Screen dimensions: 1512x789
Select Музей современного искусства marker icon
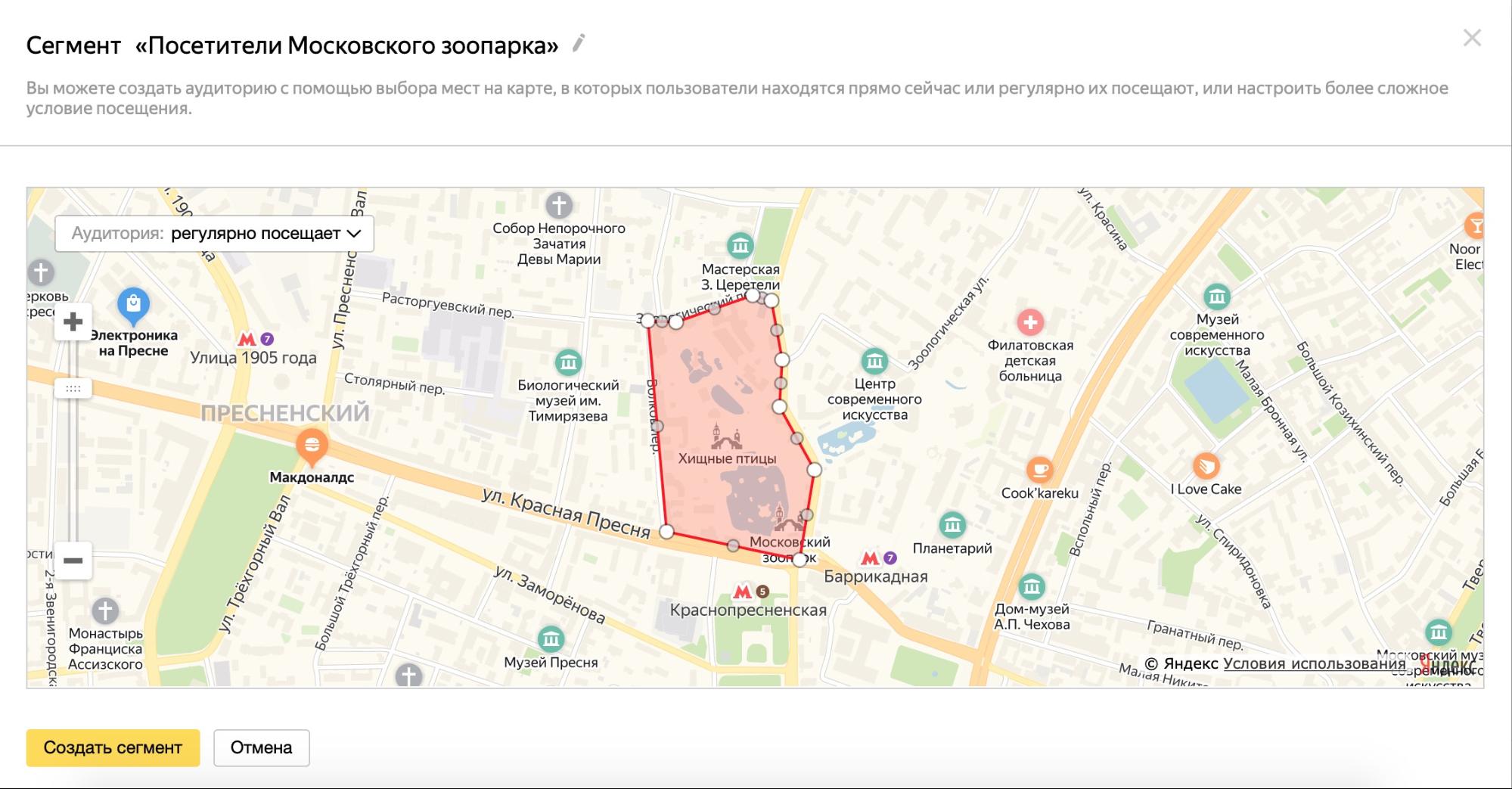coord(1217,297)
